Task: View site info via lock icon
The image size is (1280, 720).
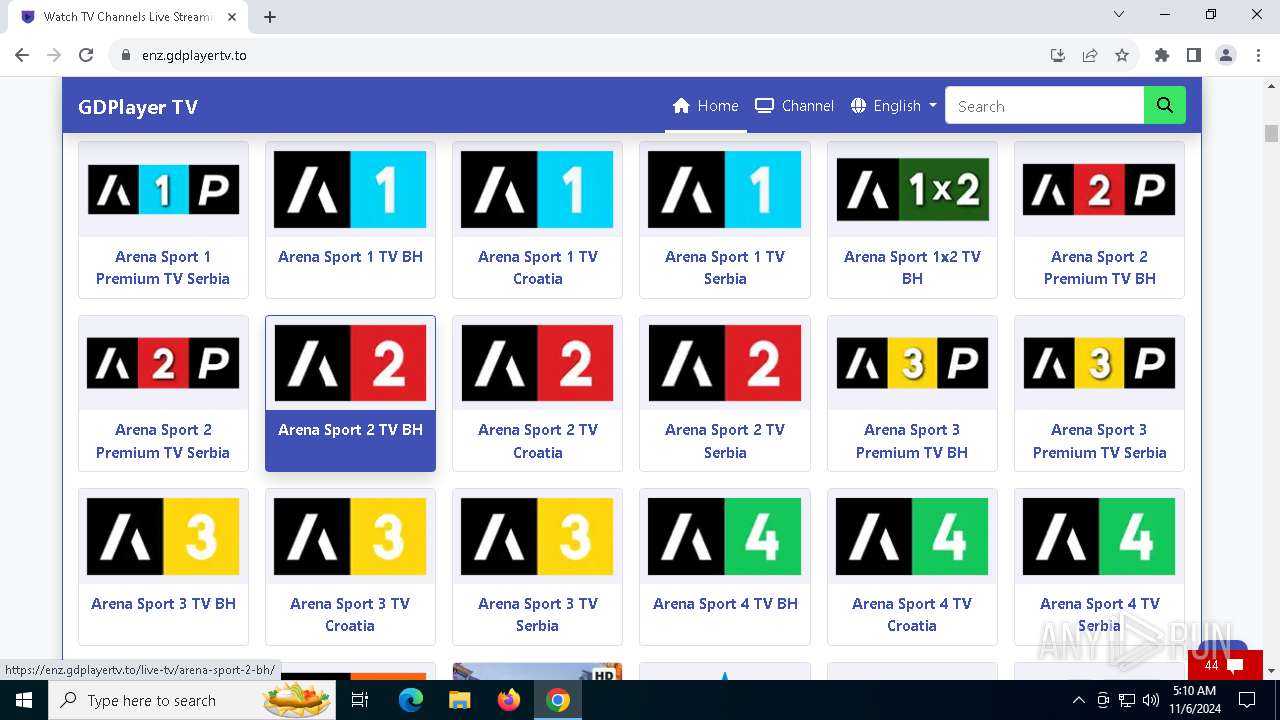Action: point(125,55)
